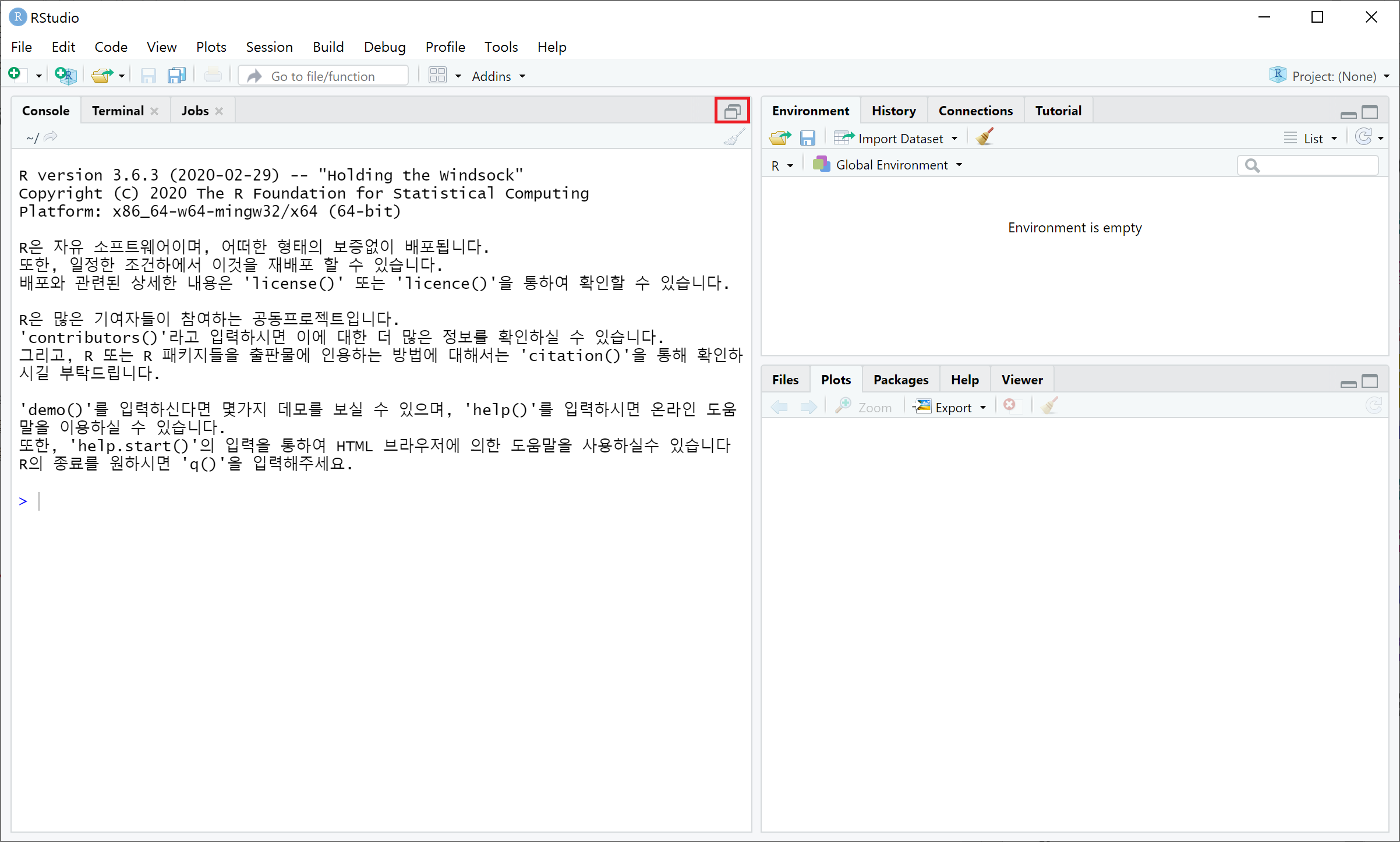Close the Terminal tab

point(154,111)
